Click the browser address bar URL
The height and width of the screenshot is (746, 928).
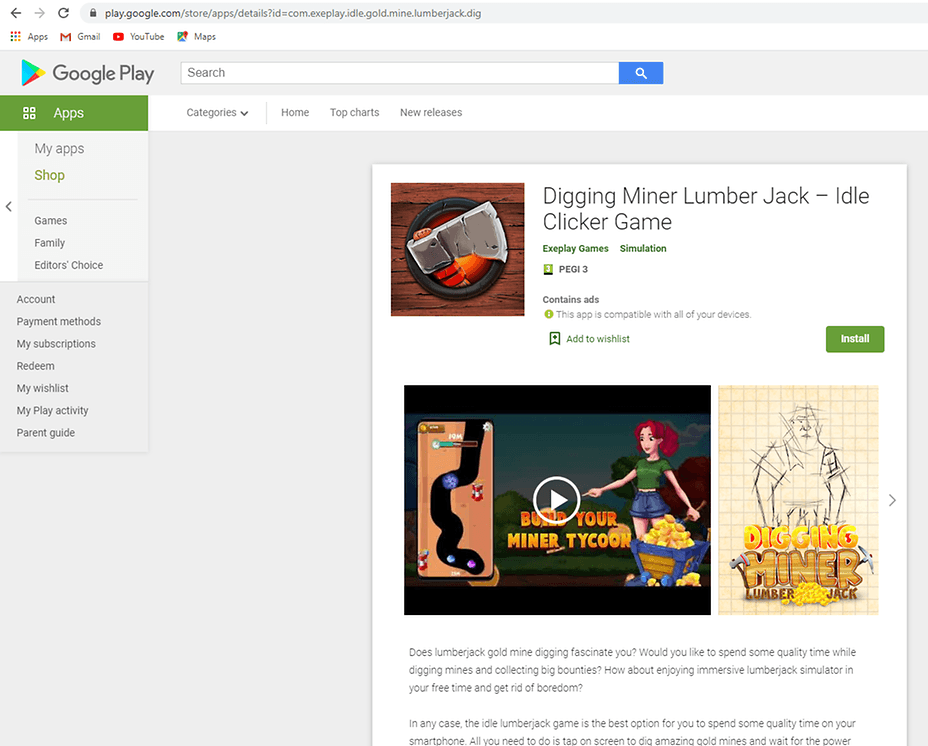pyautogui.click(x=293, y=13)
